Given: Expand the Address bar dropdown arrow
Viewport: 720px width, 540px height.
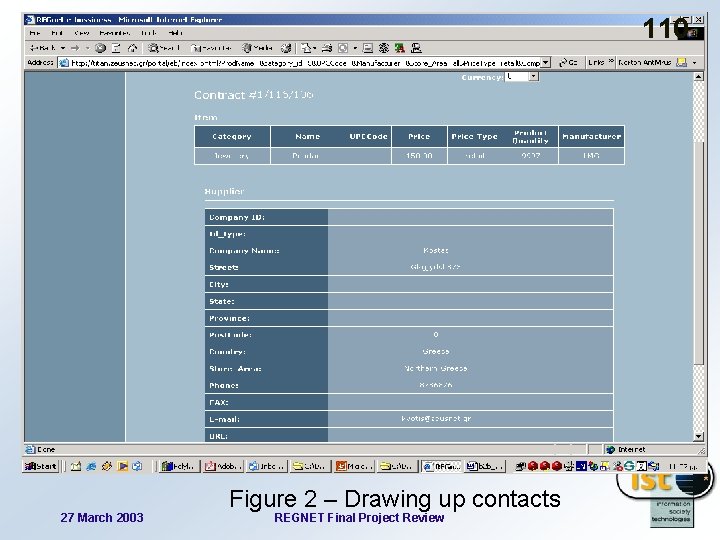Looking at the screenshot, I should click(x=546, y=63).
